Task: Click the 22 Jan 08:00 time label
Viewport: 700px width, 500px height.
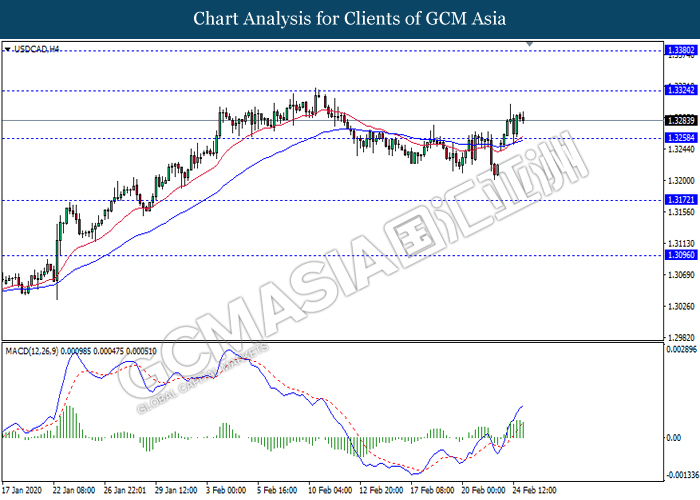Action: (74, 490)
